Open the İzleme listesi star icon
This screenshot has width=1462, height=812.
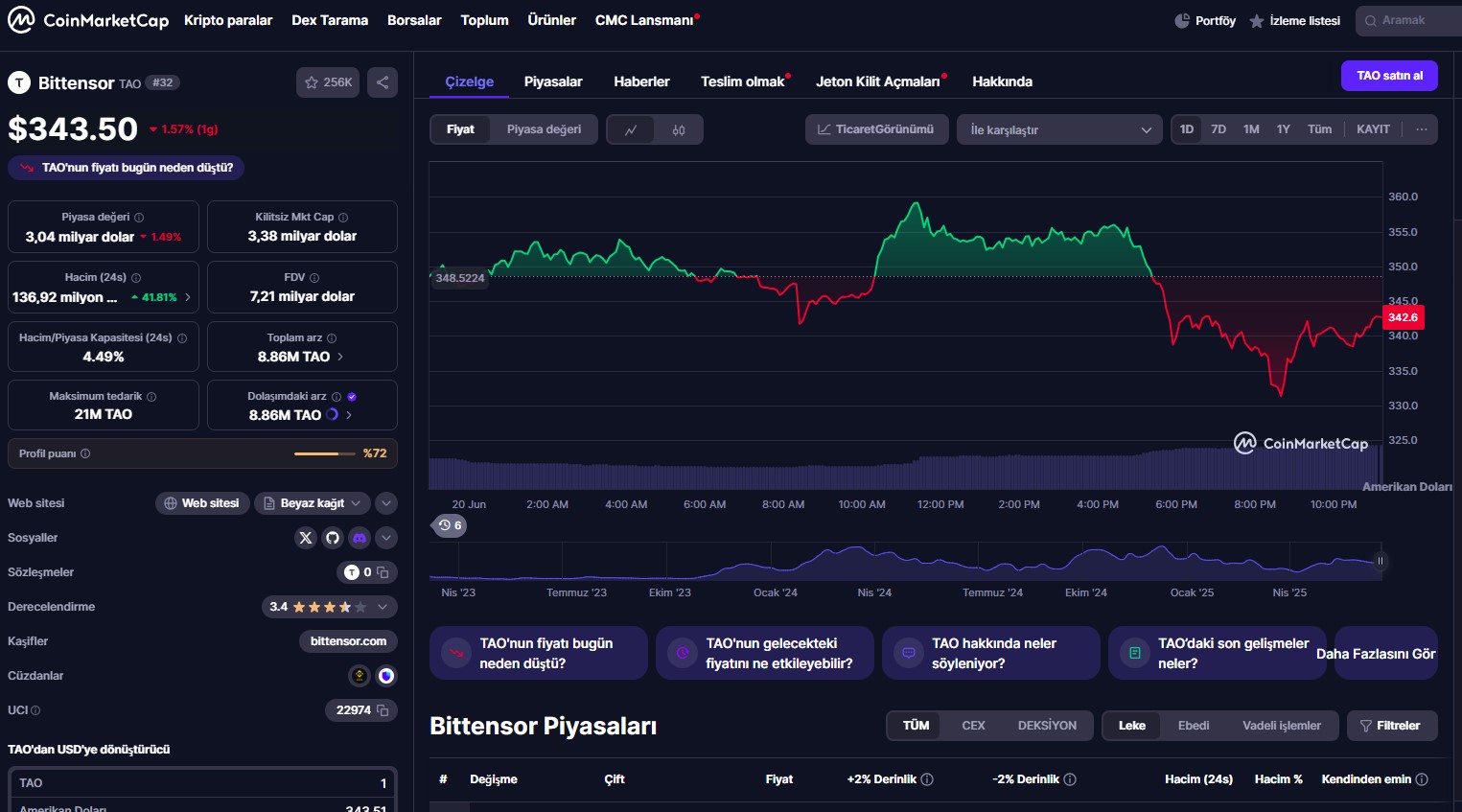pos(1257,21)
